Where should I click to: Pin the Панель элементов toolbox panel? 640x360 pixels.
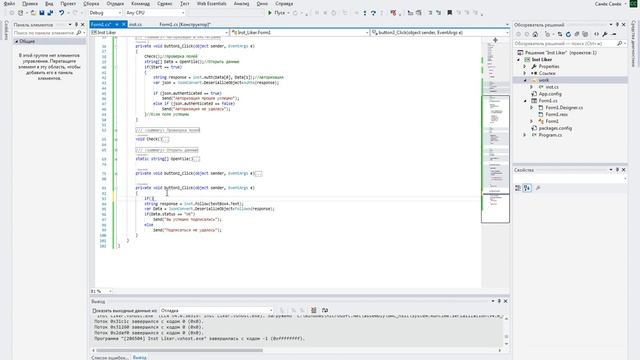[x=76, y=25]
